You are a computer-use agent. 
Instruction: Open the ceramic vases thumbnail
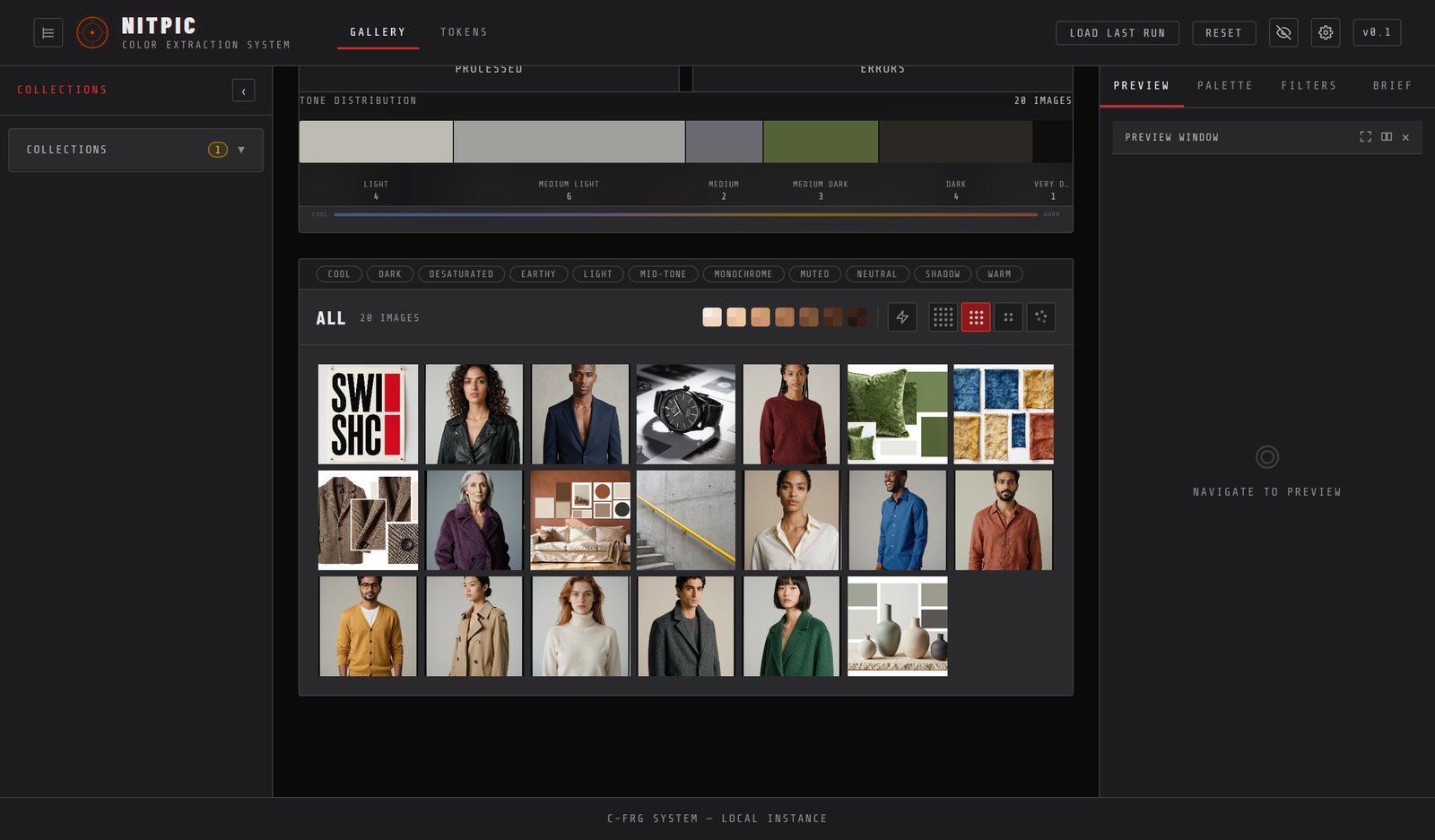pos(897,626)
